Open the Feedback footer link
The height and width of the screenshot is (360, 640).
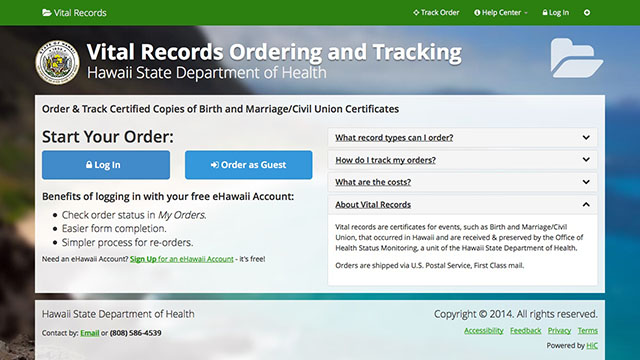pyautogui.click(x=525, y=331)
